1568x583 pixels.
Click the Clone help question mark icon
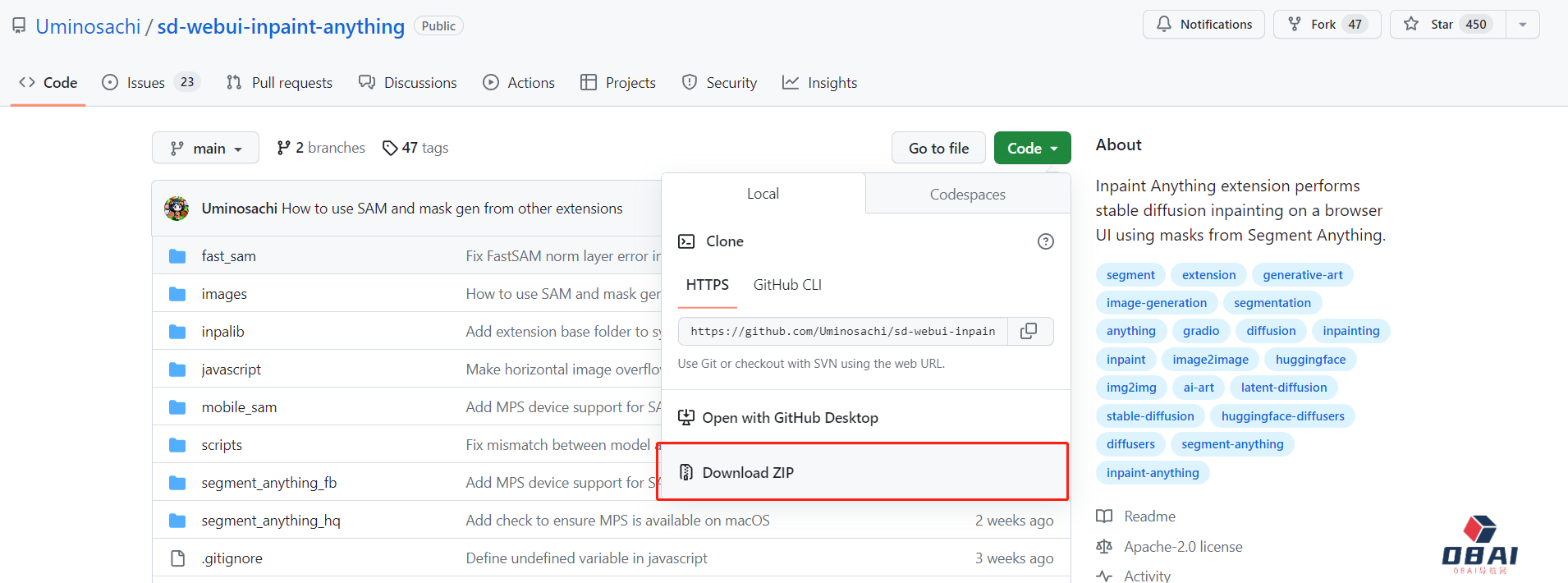(x=1045, y=241)
